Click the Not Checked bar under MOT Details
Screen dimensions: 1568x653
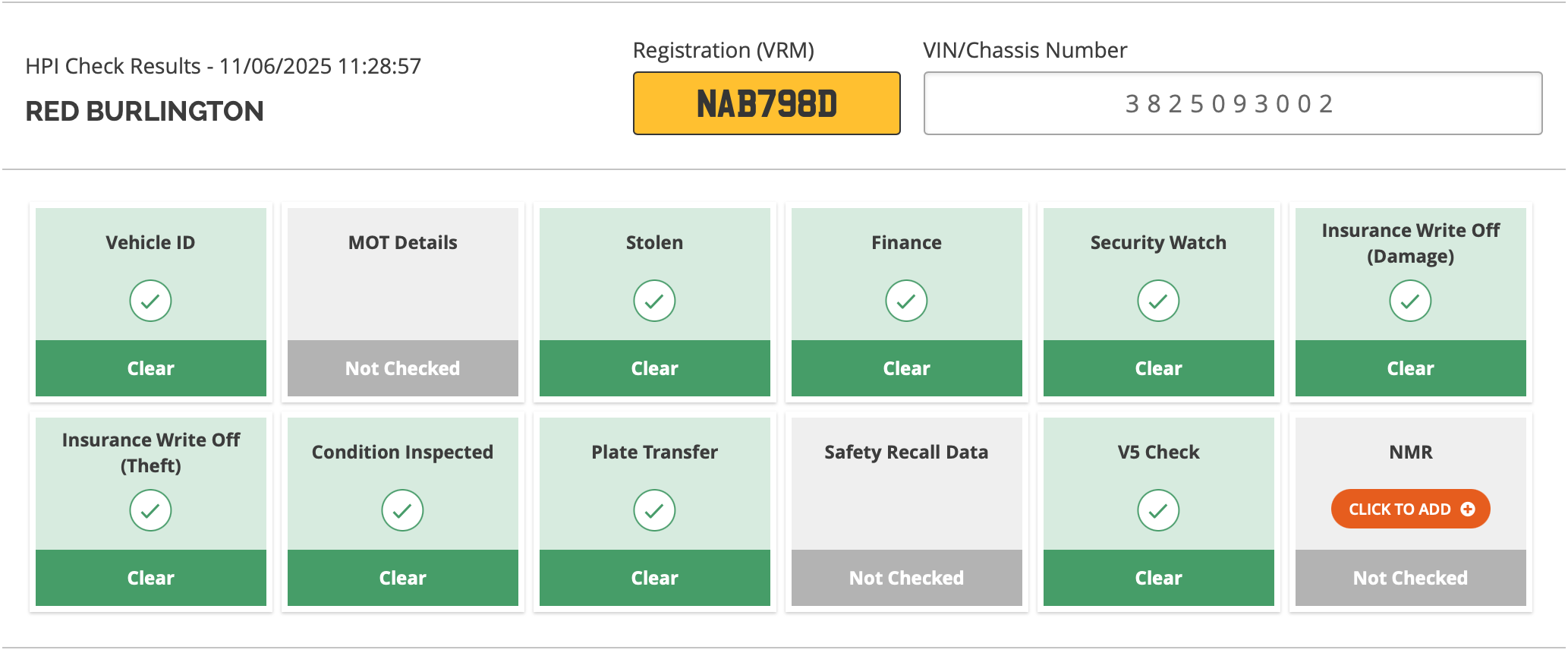(x=402, y=368)
